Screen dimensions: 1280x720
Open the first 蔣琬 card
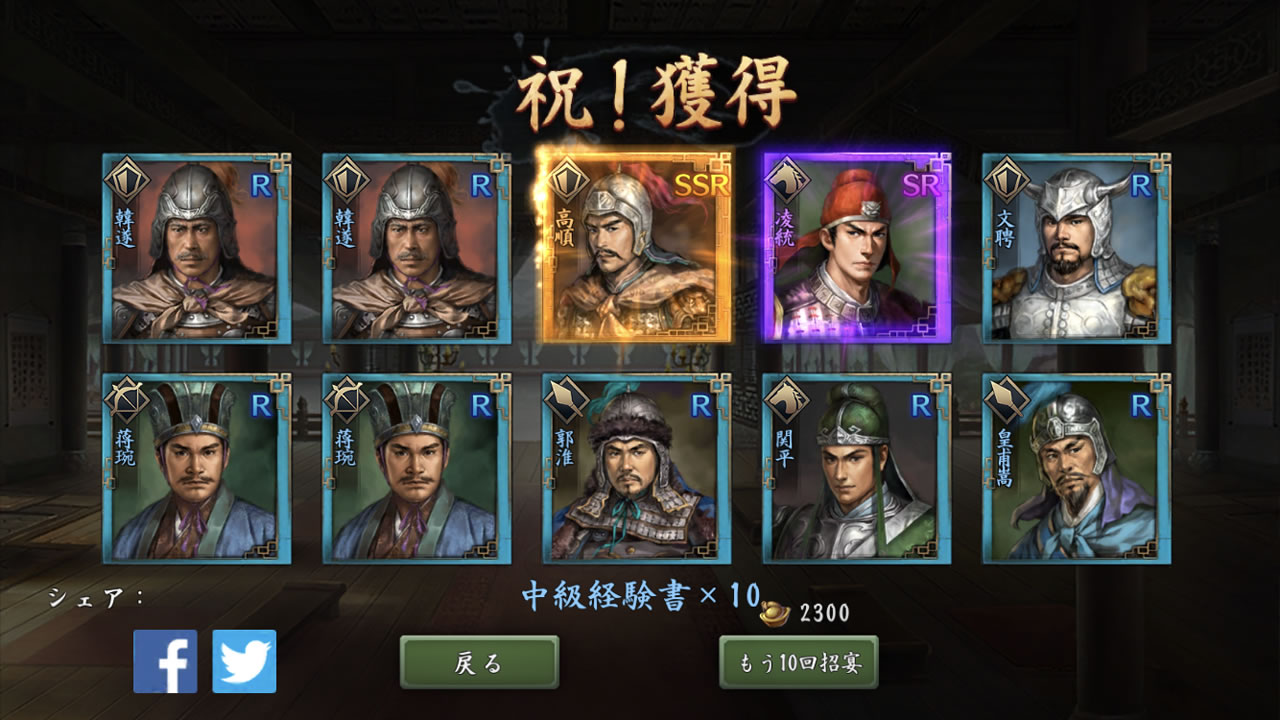(x=196, y=469)
